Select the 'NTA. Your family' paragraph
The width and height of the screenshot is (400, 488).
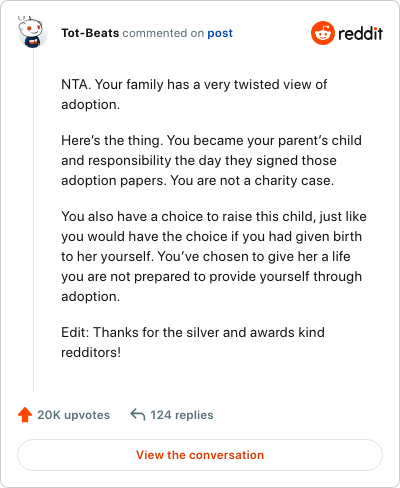[x=194, y=94]
